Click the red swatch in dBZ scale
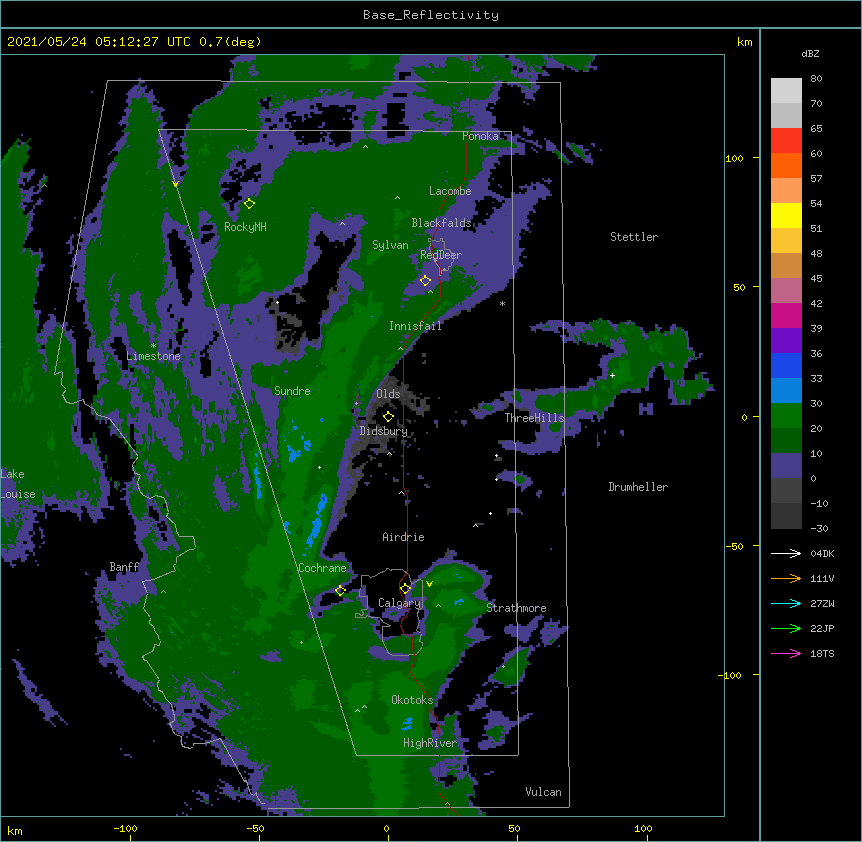 pos(786,141)
